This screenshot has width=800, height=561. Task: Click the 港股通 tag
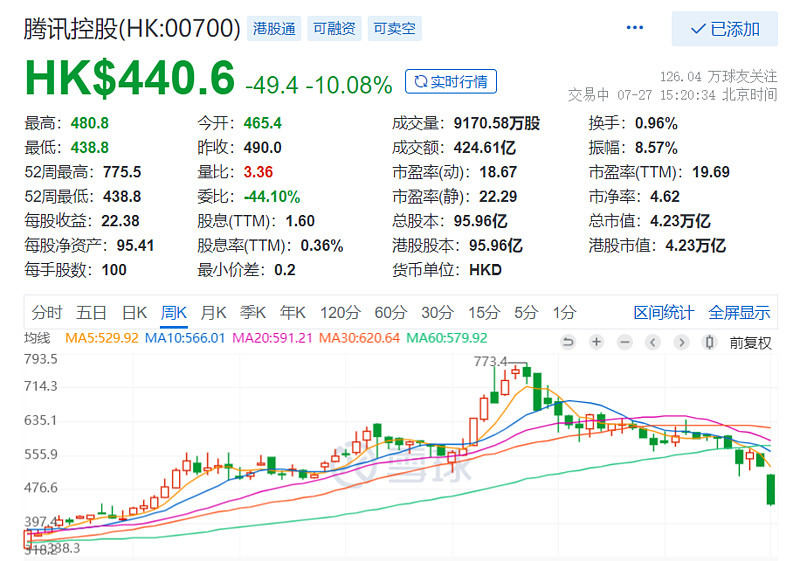pos(274,29)
